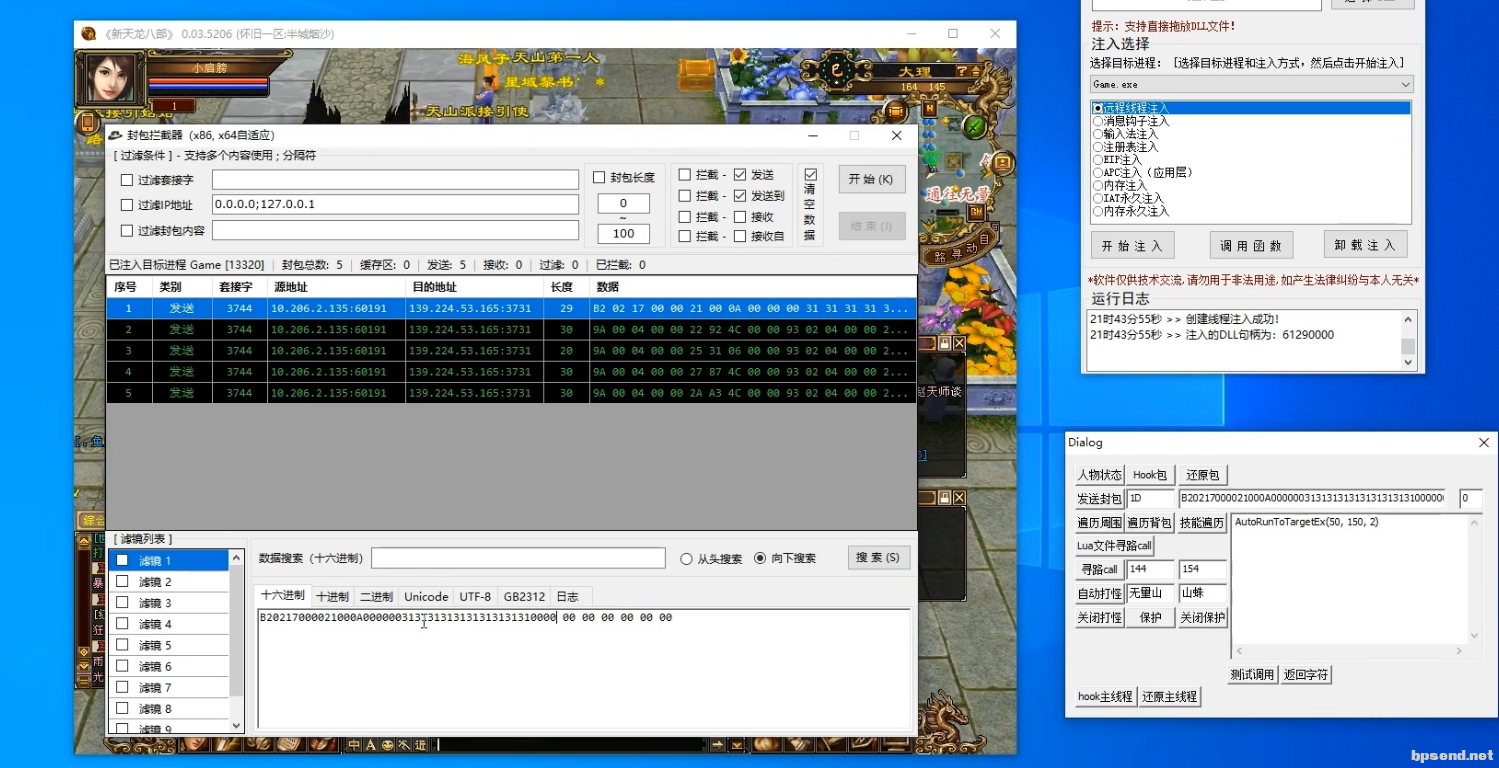Enable the 过滤封包内容 checkbox
1499x768 pixels.
[x=127, y=231]
